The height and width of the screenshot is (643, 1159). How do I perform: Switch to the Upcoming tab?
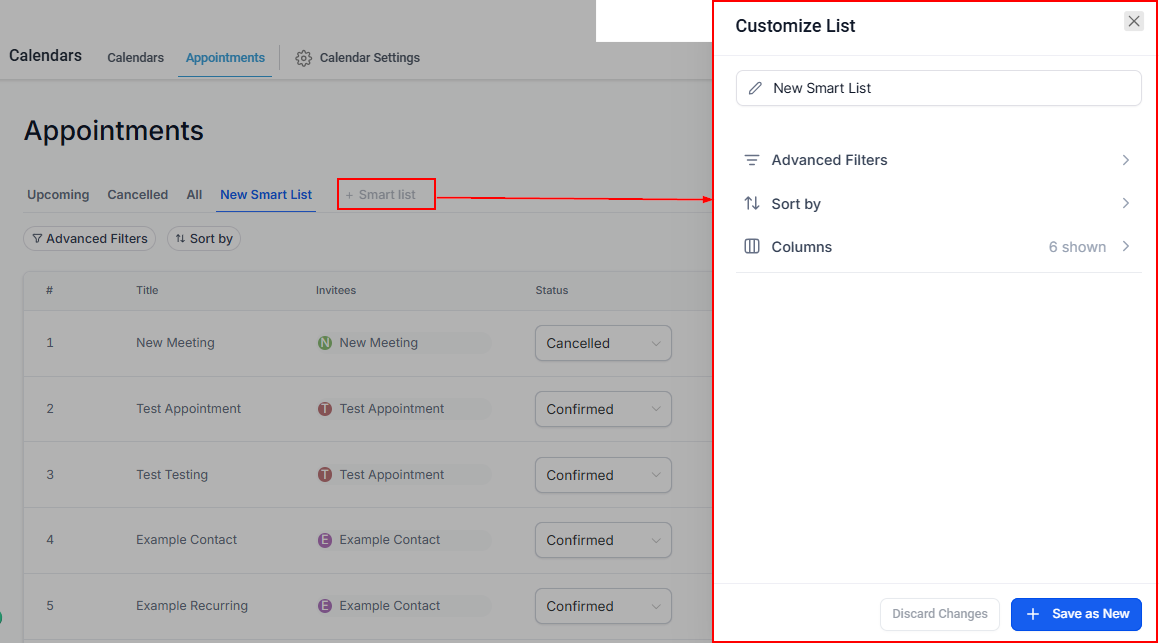[58, 195]
